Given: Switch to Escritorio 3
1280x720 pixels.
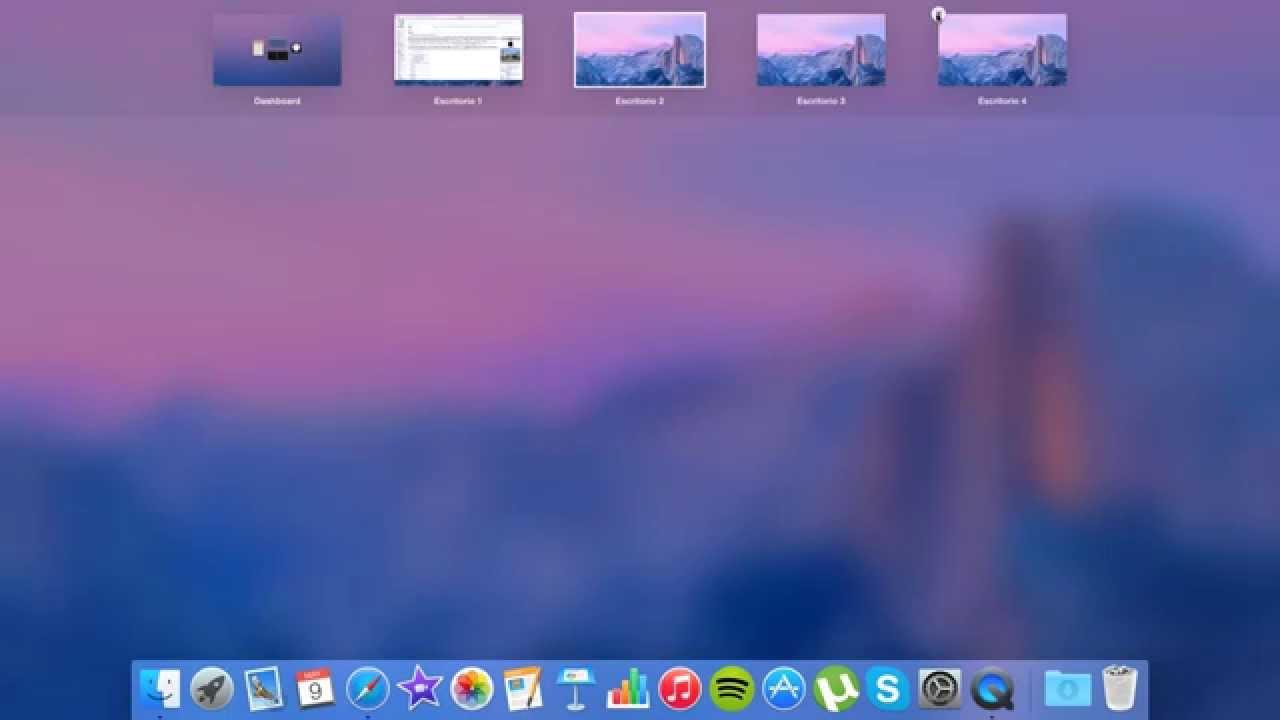Looking at the screenshot, I should click(x=821, y=50).
